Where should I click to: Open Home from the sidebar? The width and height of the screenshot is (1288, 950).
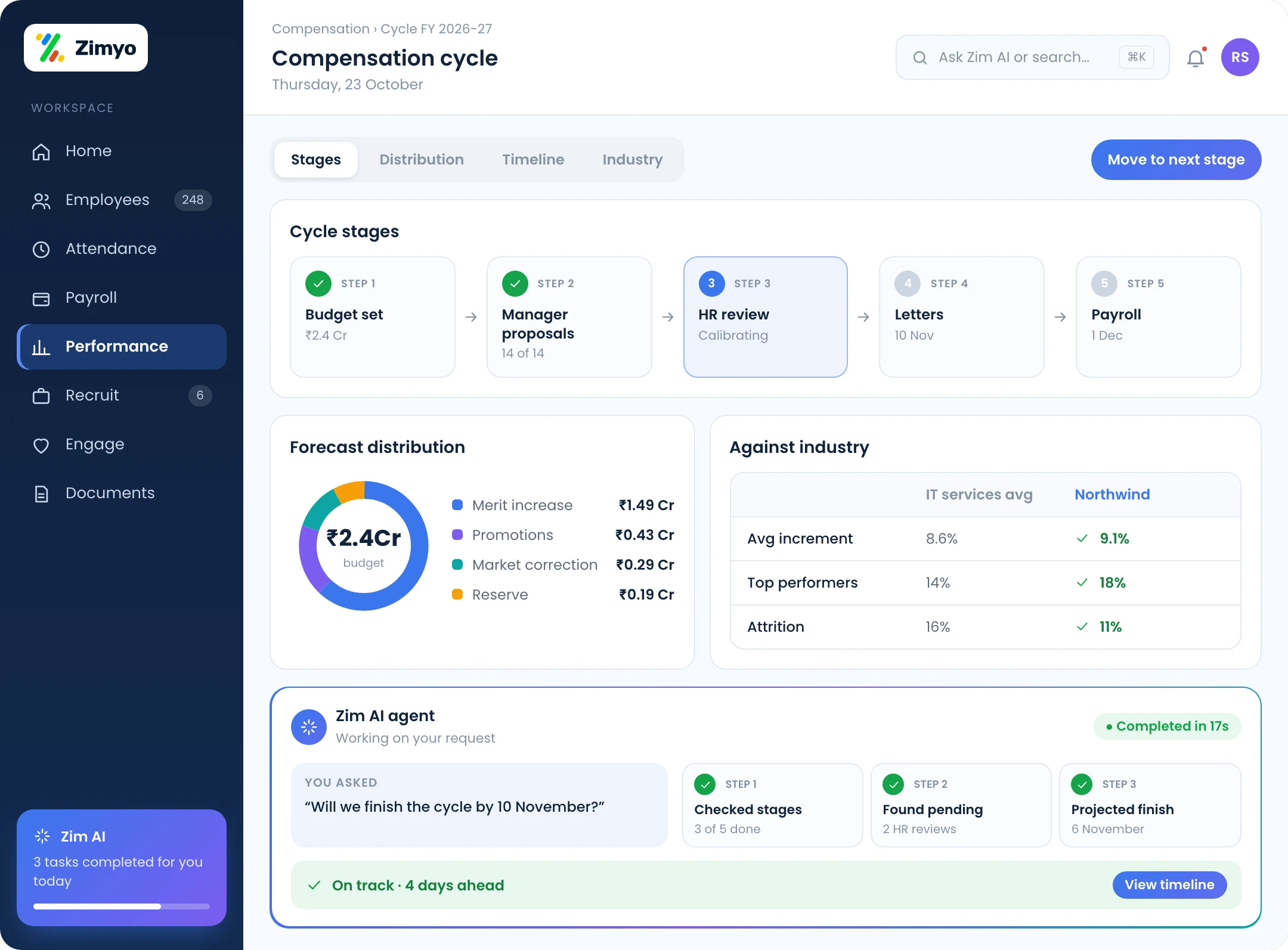[x=122, y=151]
